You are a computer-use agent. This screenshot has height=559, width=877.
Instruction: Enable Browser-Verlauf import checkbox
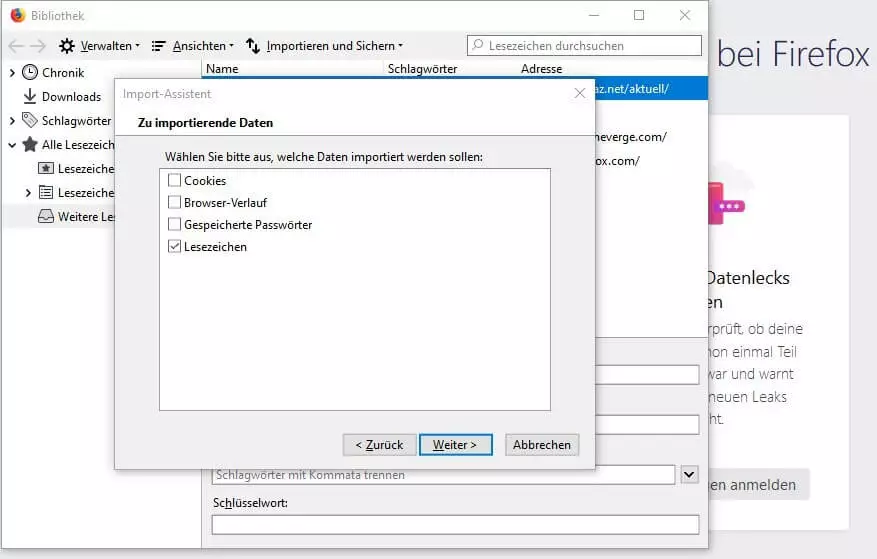pos(175,202)
